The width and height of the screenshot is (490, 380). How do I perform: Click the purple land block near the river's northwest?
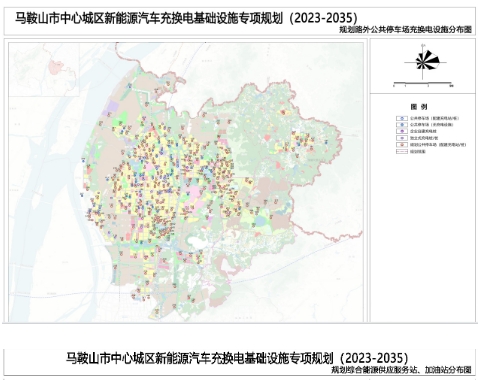[x=112, y=106]
